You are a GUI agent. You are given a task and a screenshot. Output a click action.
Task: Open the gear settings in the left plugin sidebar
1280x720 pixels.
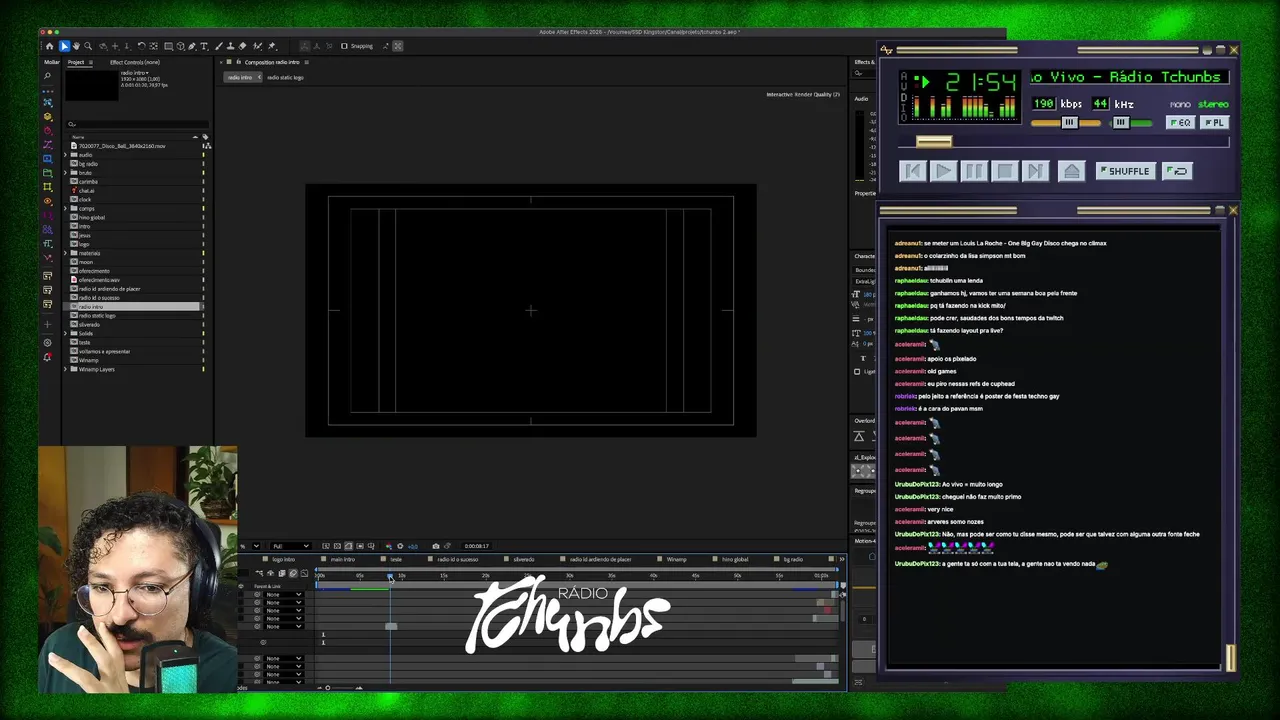pos(47,342)
